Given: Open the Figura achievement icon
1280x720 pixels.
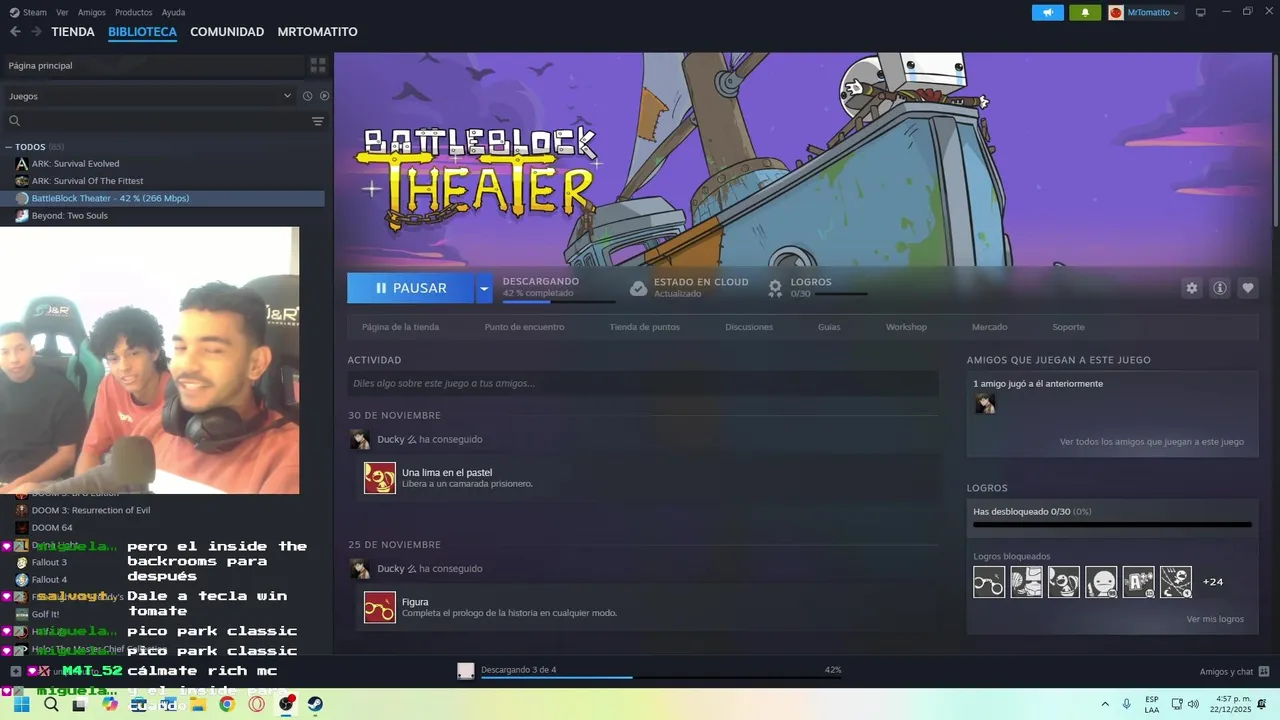Looking at the screenshot, I should pyautogui.click(x=380, y=607).
